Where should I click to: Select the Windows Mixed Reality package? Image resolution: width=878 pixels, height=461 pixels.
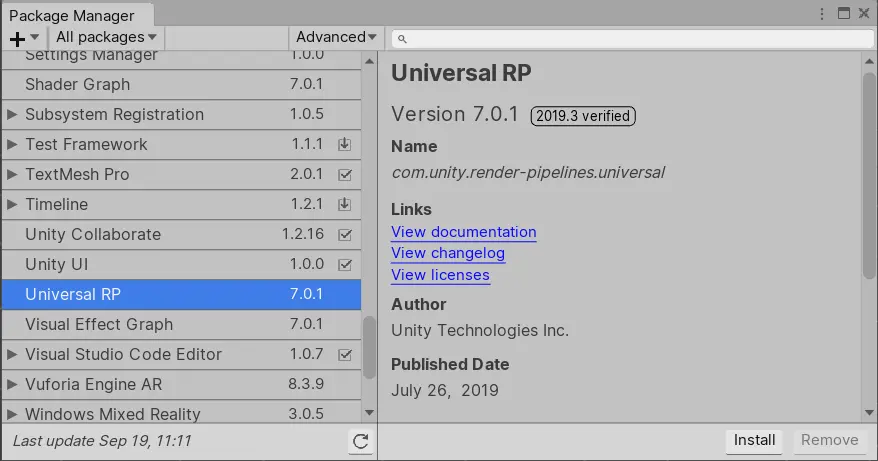pos(181,412)
